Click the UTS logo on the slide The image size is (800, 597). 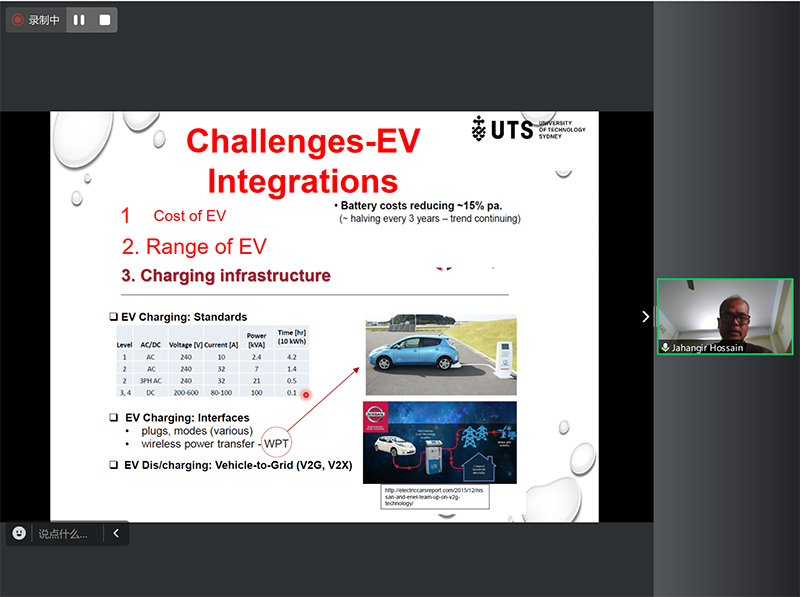coord(528,129)
